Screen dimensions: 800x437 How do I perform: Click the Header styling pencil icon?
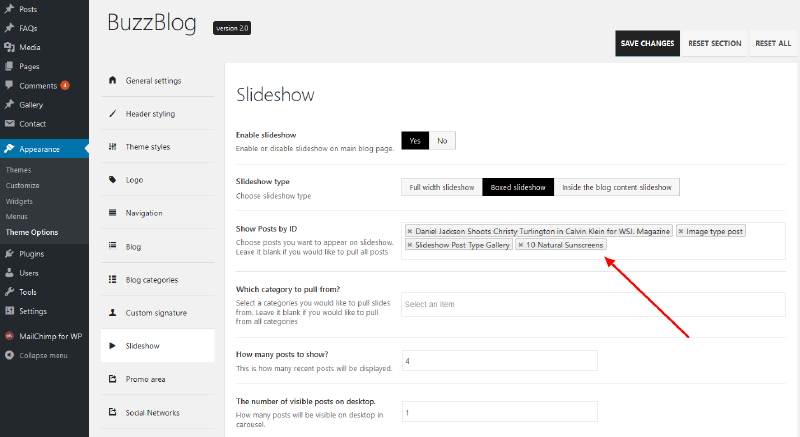coord(112,114)
